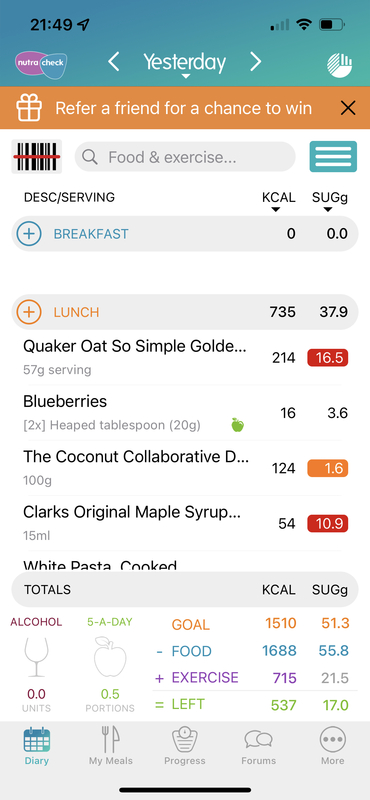Tap green apple badge beside Blueberries

pyautogui.click(x=237, y=424)
